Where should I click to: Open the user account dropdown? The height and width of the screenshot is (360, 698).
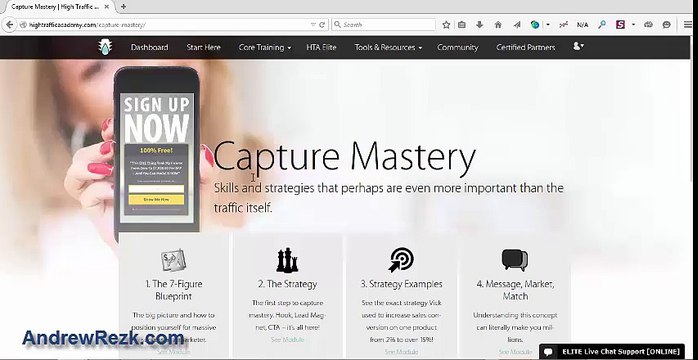[578, 46]
